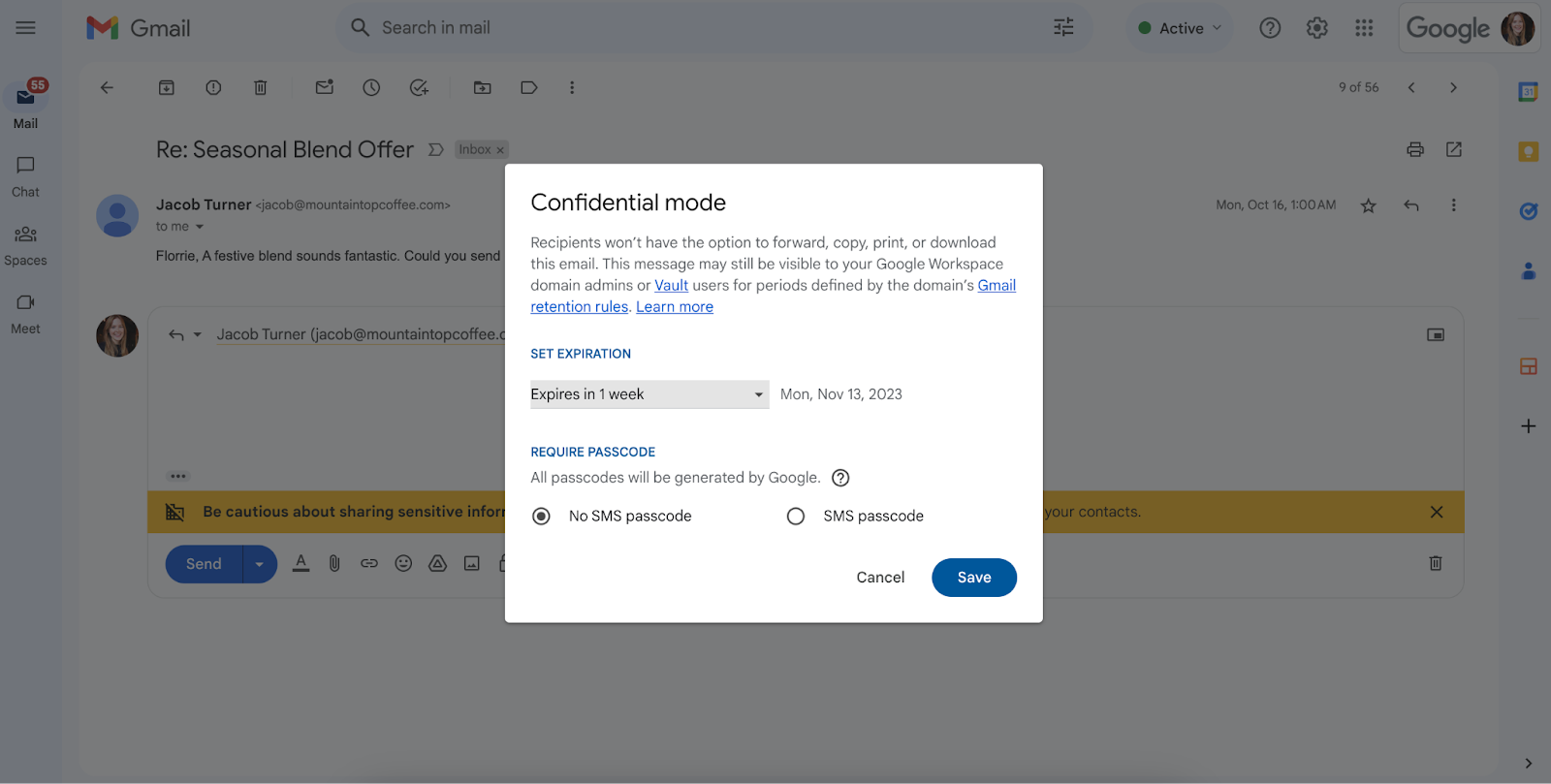Open Meet in the sidebar
1551x784 pixels.
(26, 314)
